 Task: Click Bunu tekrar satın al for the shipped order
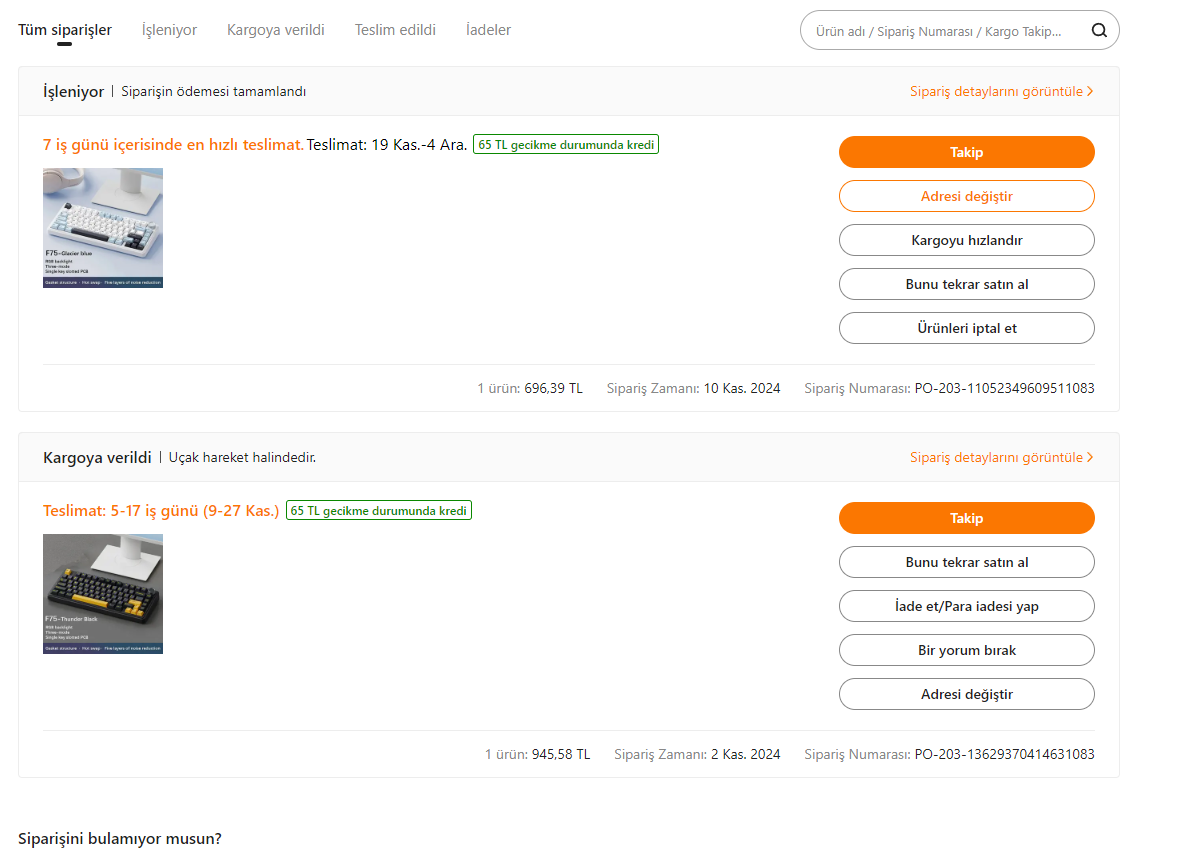point(966,562)
